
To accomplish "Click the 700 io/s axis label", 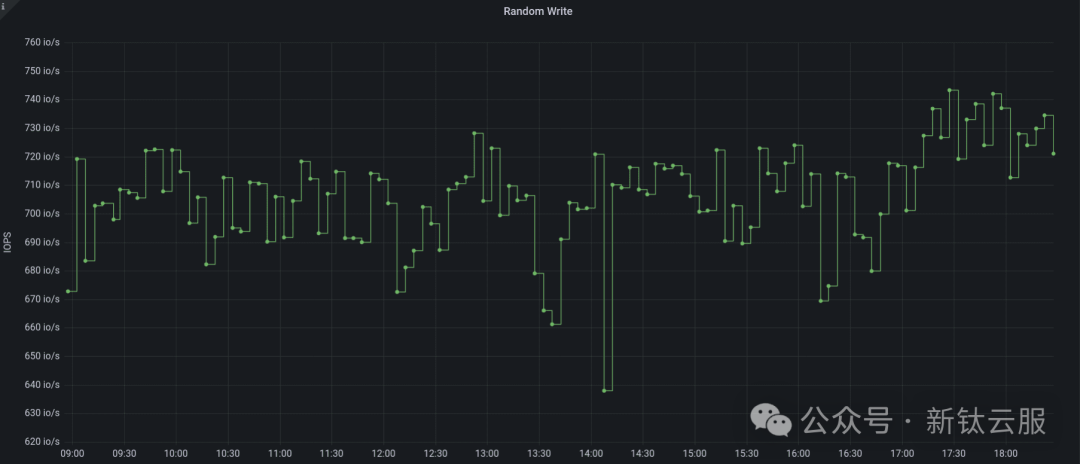I will (42, 213).
